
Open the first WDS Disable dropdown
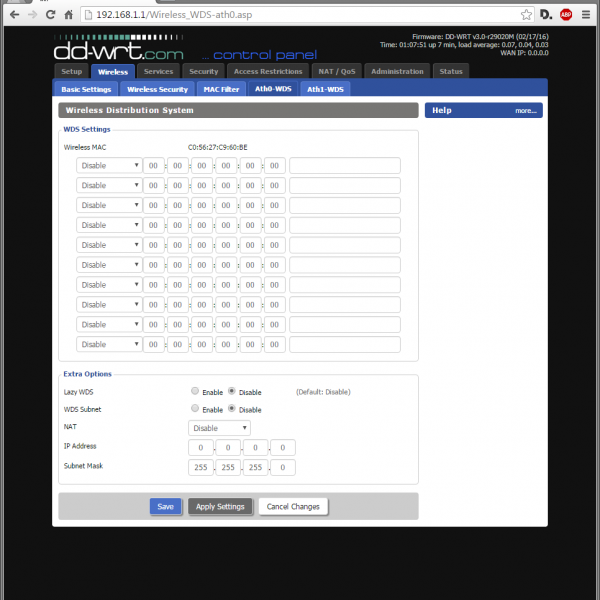coord(109,166)
